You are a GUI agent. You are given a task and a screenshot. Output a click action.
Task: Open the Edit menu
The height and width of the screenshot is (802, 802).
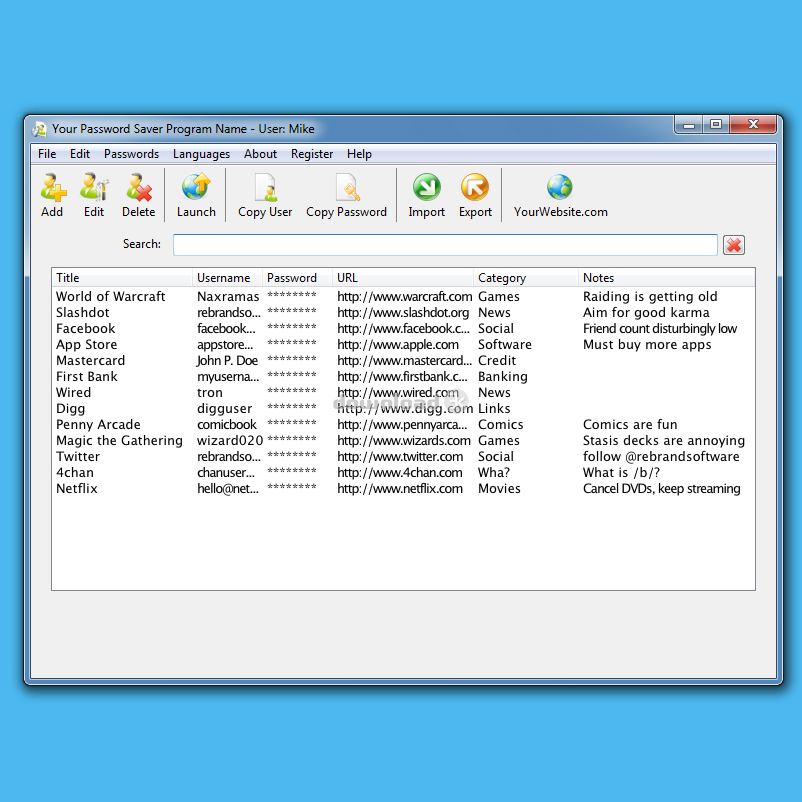click(80, 154)
